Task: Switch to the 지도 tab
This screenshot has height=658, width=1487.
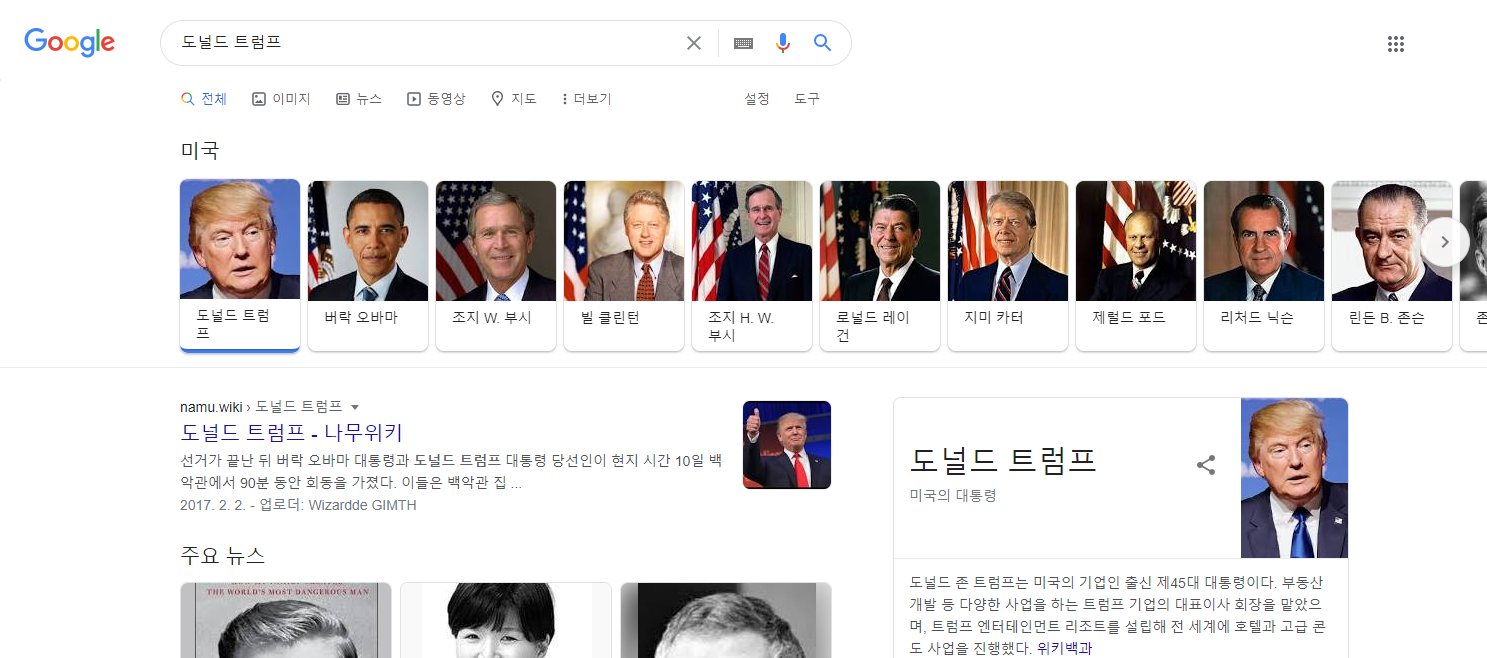Action: [514, 99]
